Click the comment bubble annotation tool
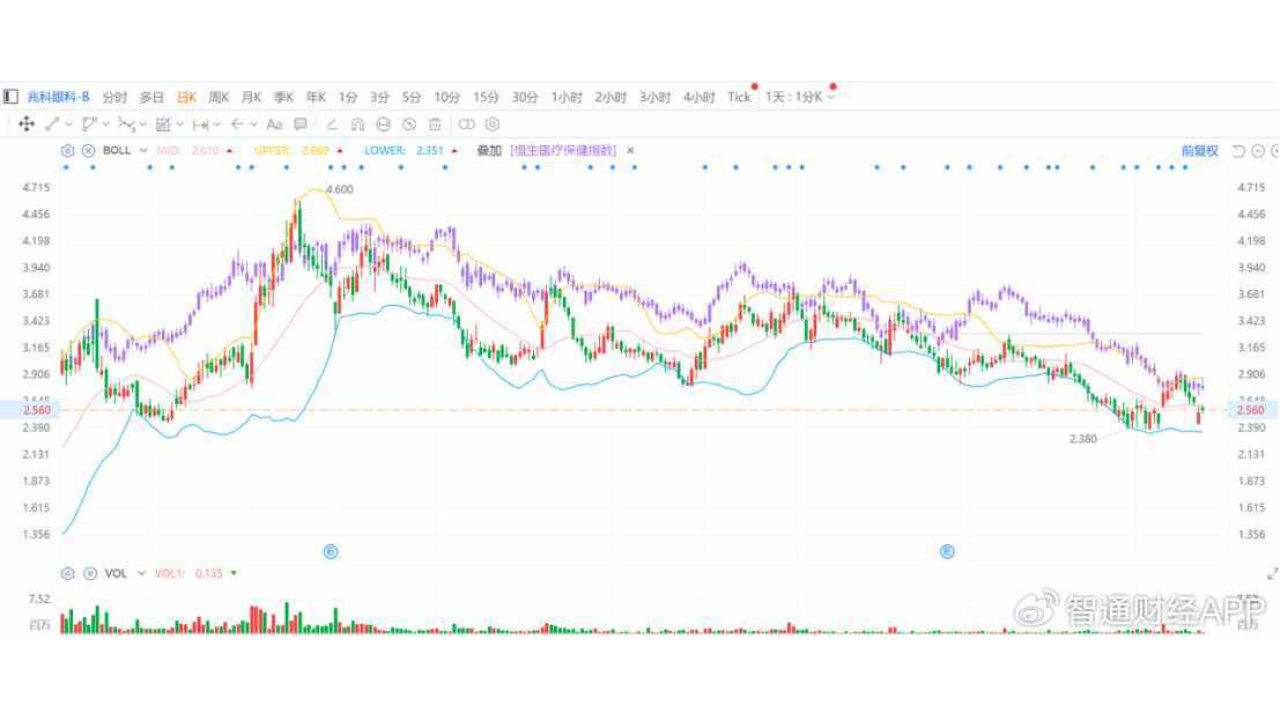Viewport: 1280px width, 719px height. pyautogui.click(x=300, y=124)
